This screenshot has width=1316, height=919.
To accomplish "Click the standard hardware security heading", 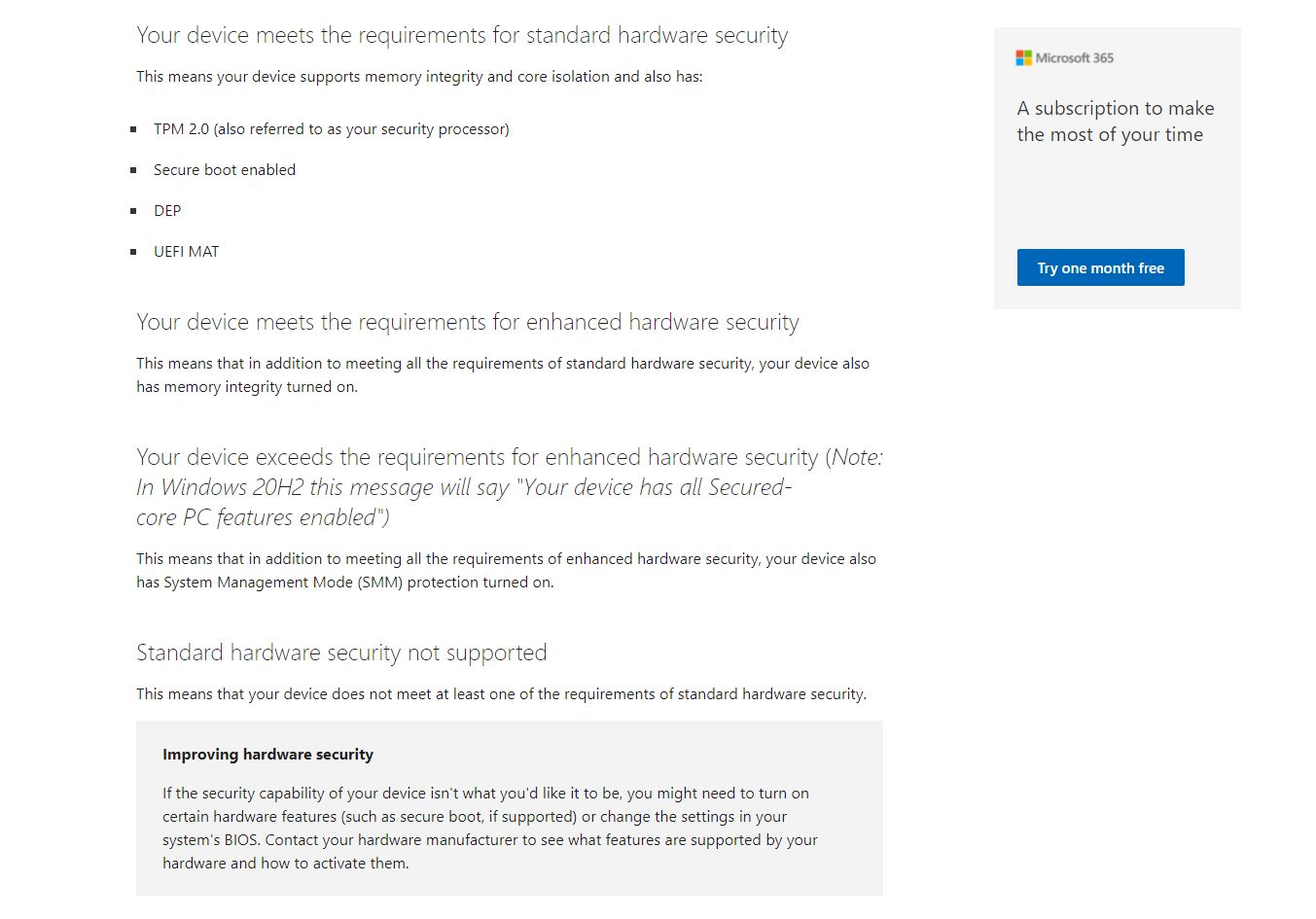I will (x=462, y=36).
